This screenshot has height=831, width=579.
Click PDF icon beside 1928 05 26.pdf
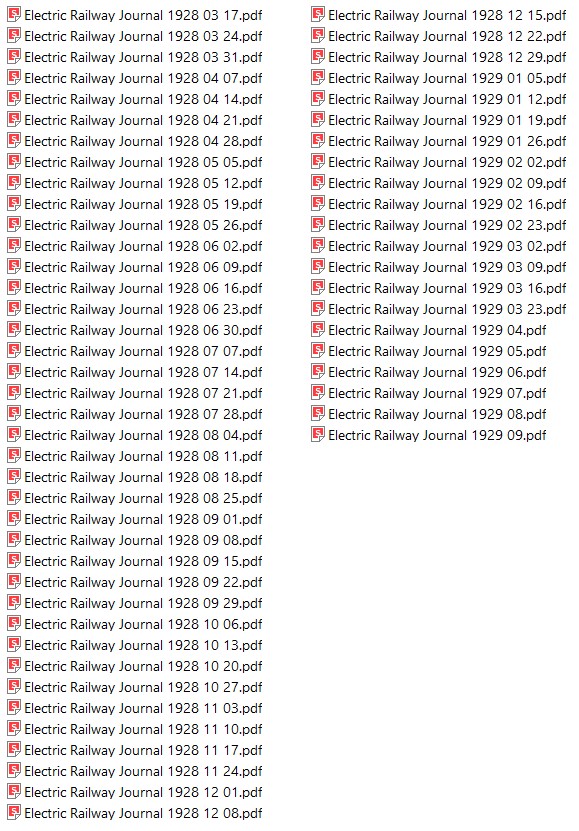[14, 225]
